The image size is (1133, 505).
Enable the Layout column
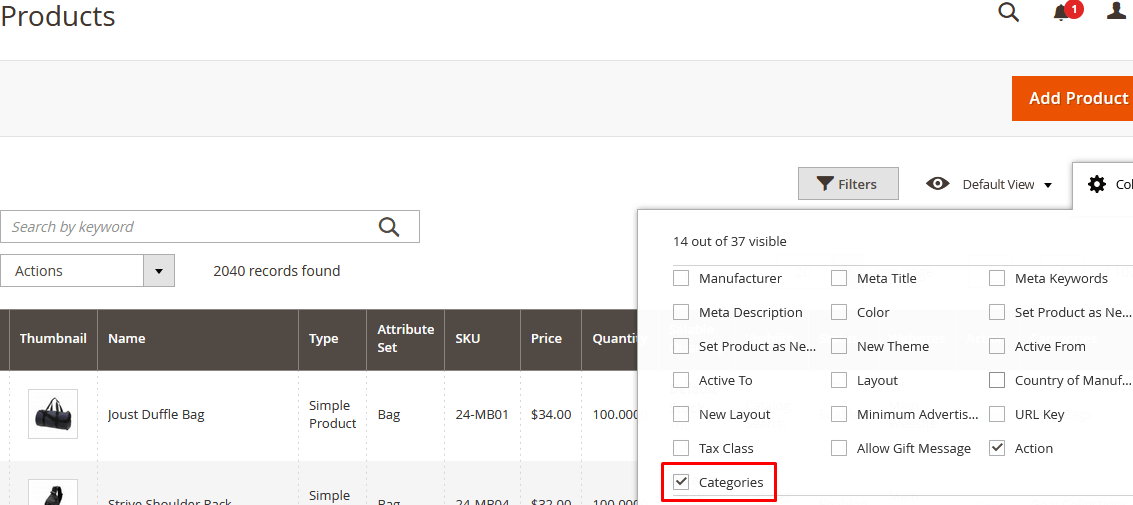(x=839, y=380)
